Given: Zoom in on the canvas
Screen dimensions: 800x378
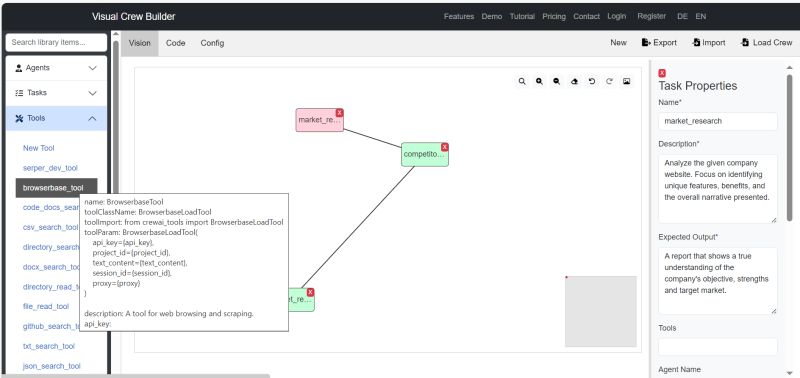Looking at the screenshot, I should pos(539,81).
